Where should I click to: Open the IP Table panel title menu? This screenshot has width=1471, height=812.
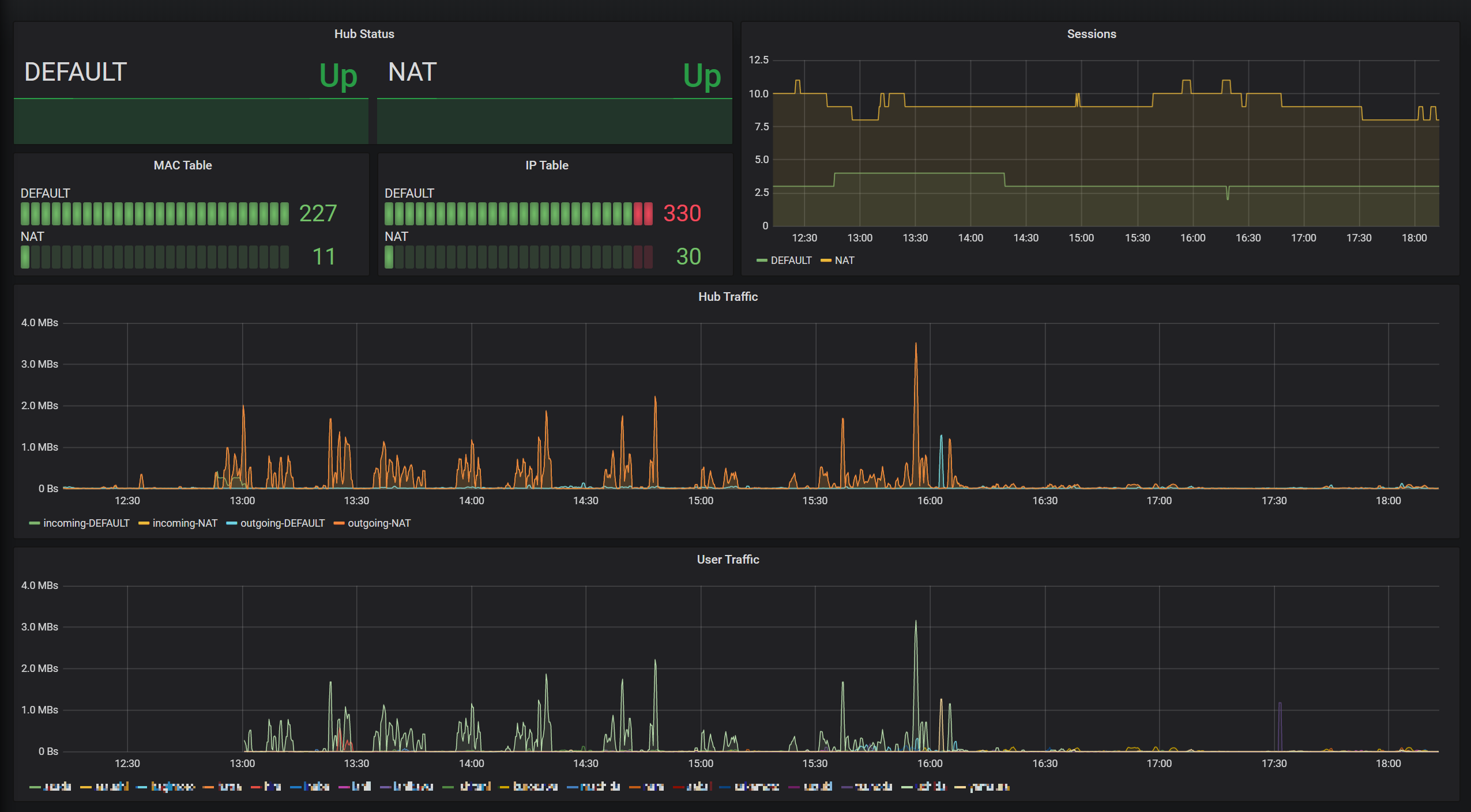(547, 165)
